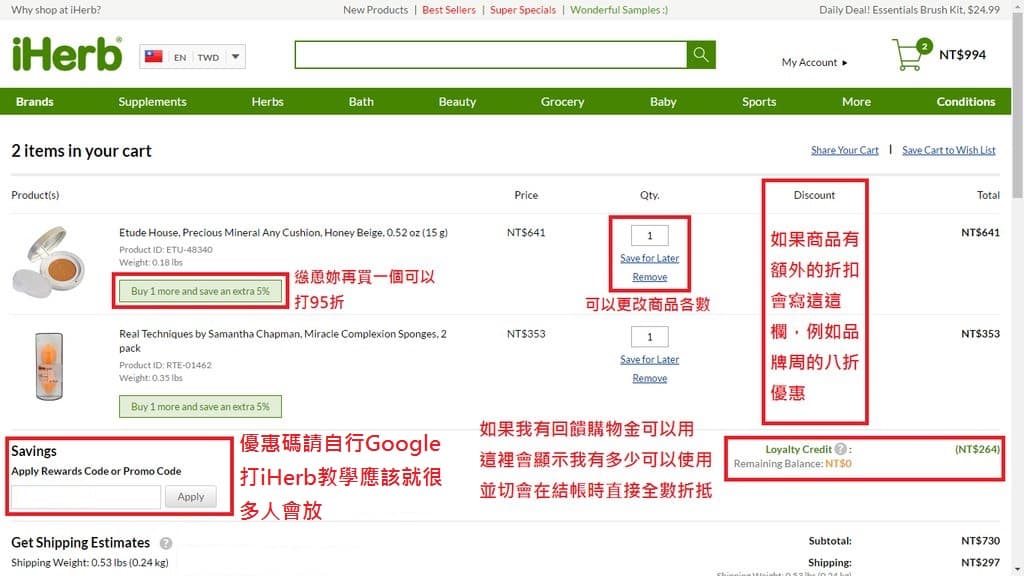Open the shopping cart icon

pos(910,55)
